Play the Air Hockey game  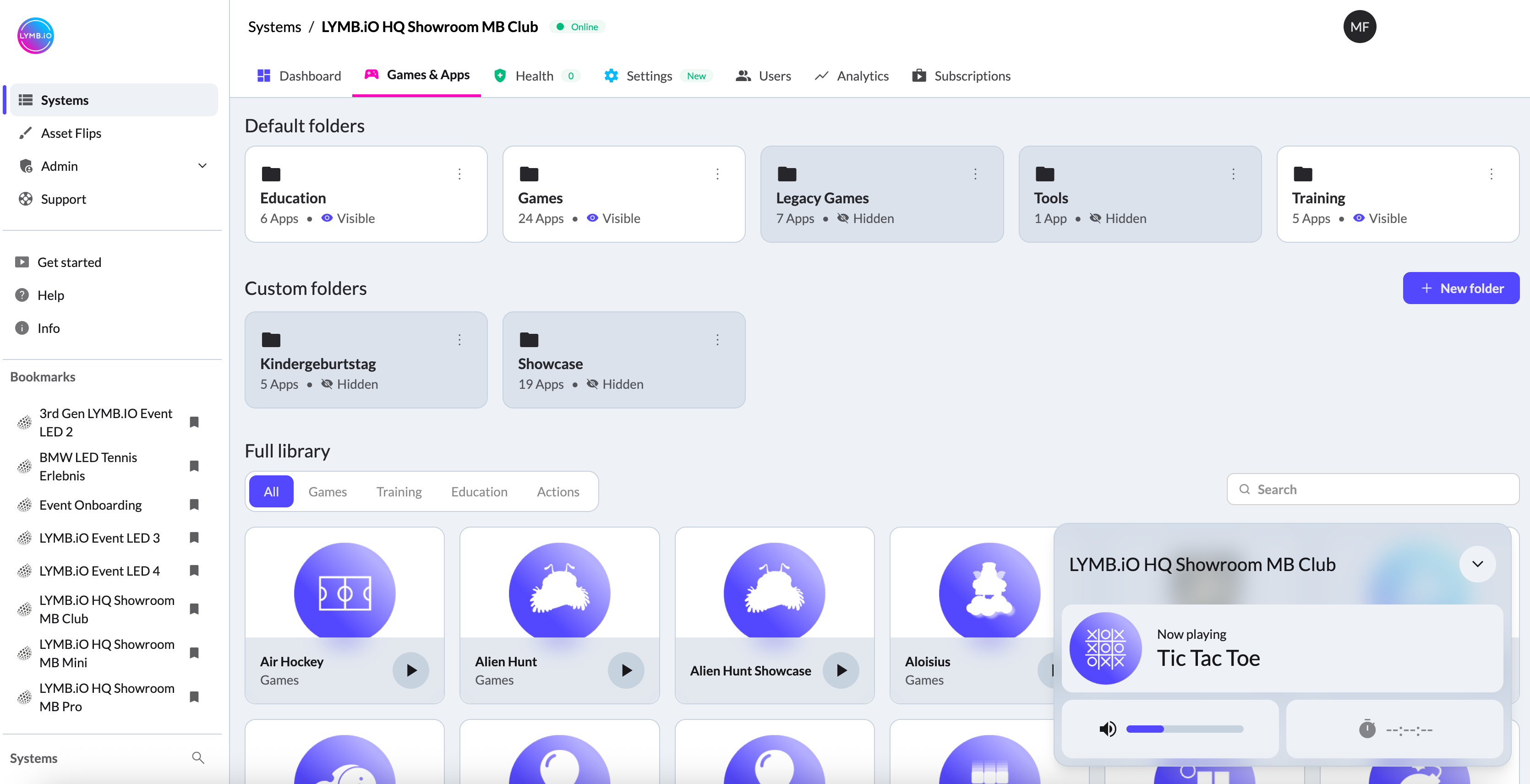coord(411,670)
